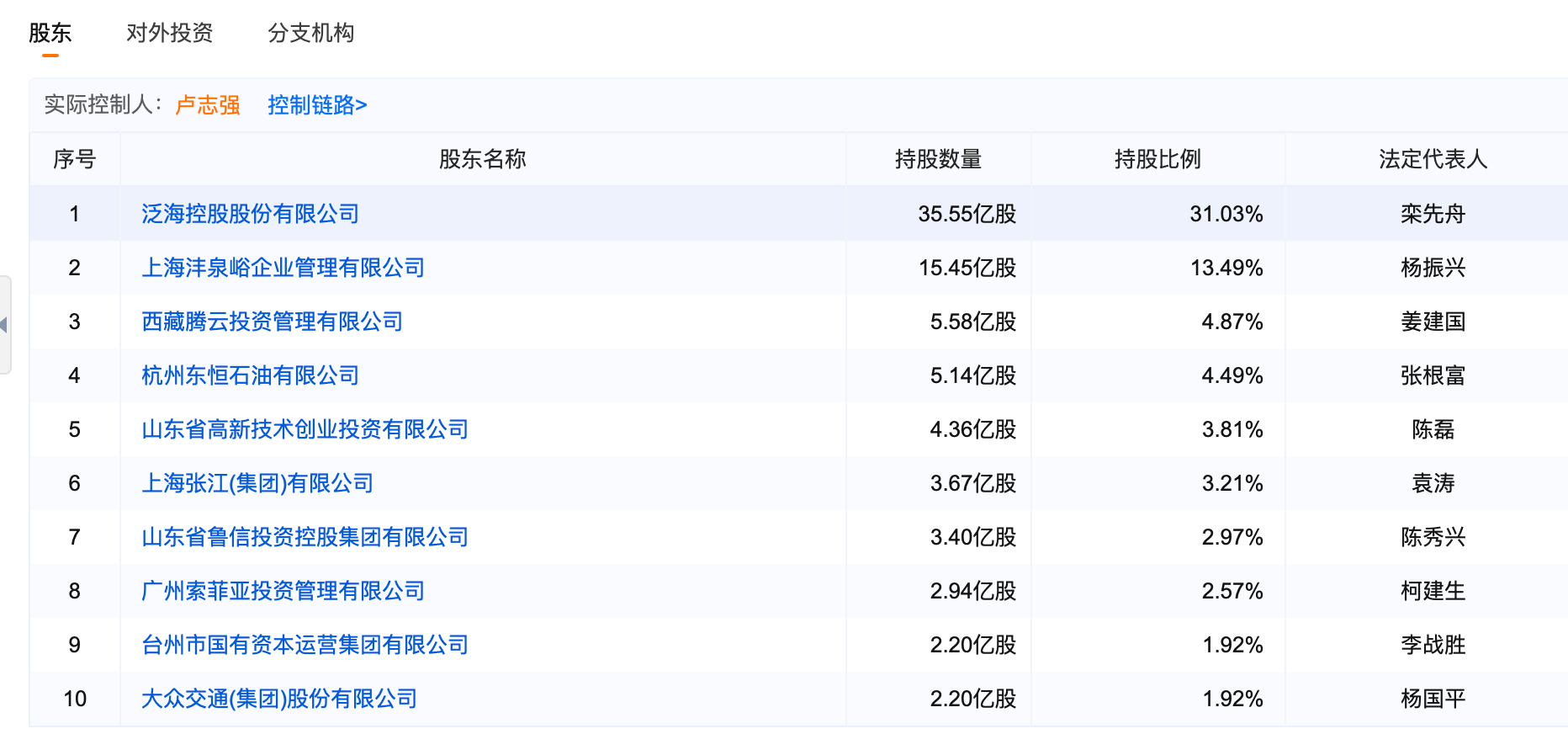
Task: Open shareholder 山东省高新技术创业投资有限公司
Action: (305, 429)
